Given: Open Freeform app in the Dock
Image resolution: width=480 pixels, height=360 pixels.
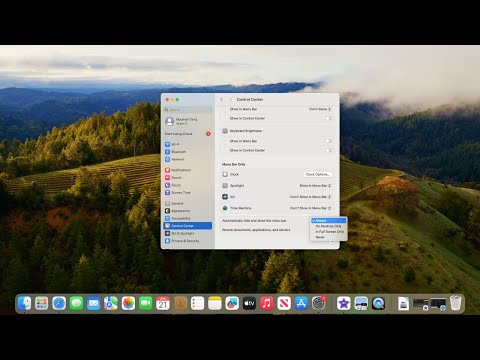Looking at the screenshot, I should click(232, 303).
